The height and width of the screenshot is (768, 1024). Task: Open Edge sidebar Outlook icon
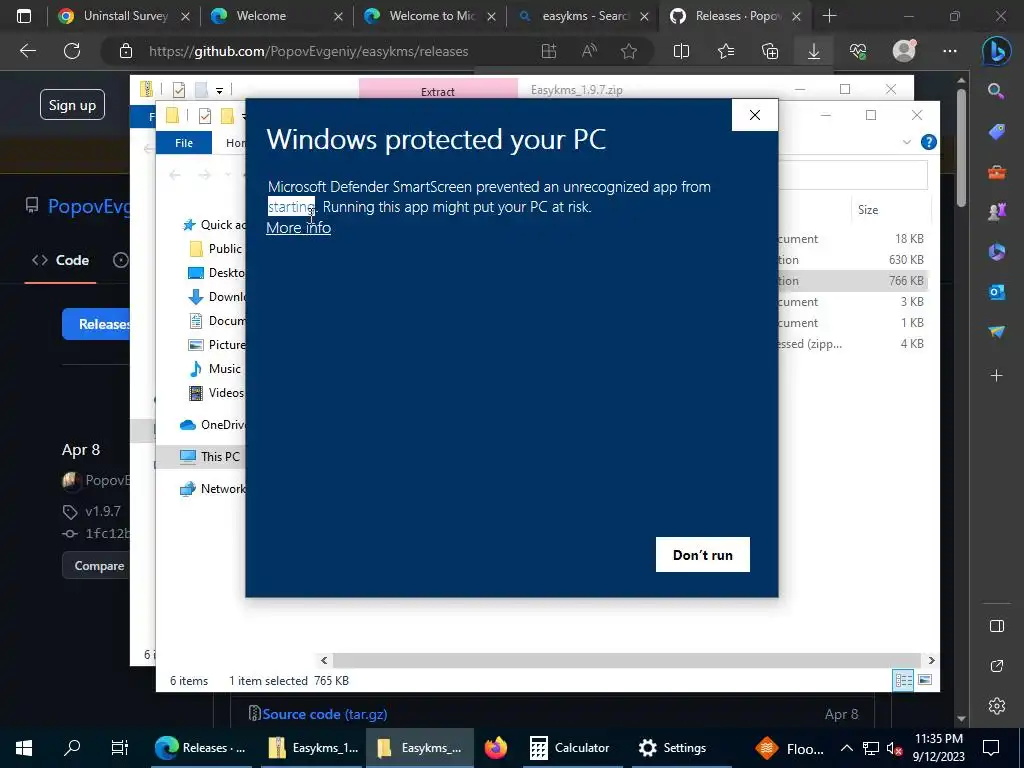tap(997, 292)
